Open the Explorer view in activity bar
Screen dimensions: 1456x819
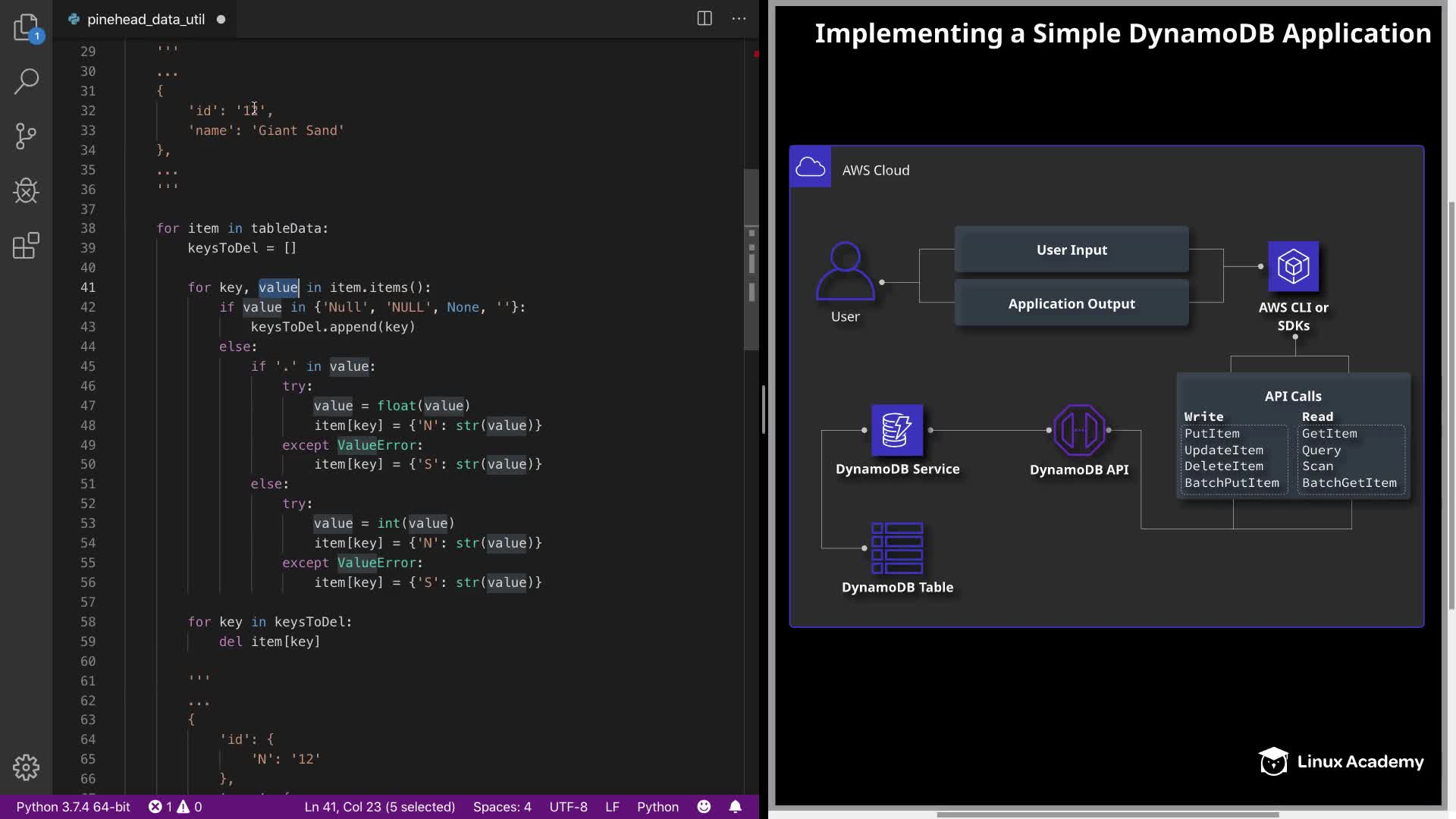coord(27,27)
